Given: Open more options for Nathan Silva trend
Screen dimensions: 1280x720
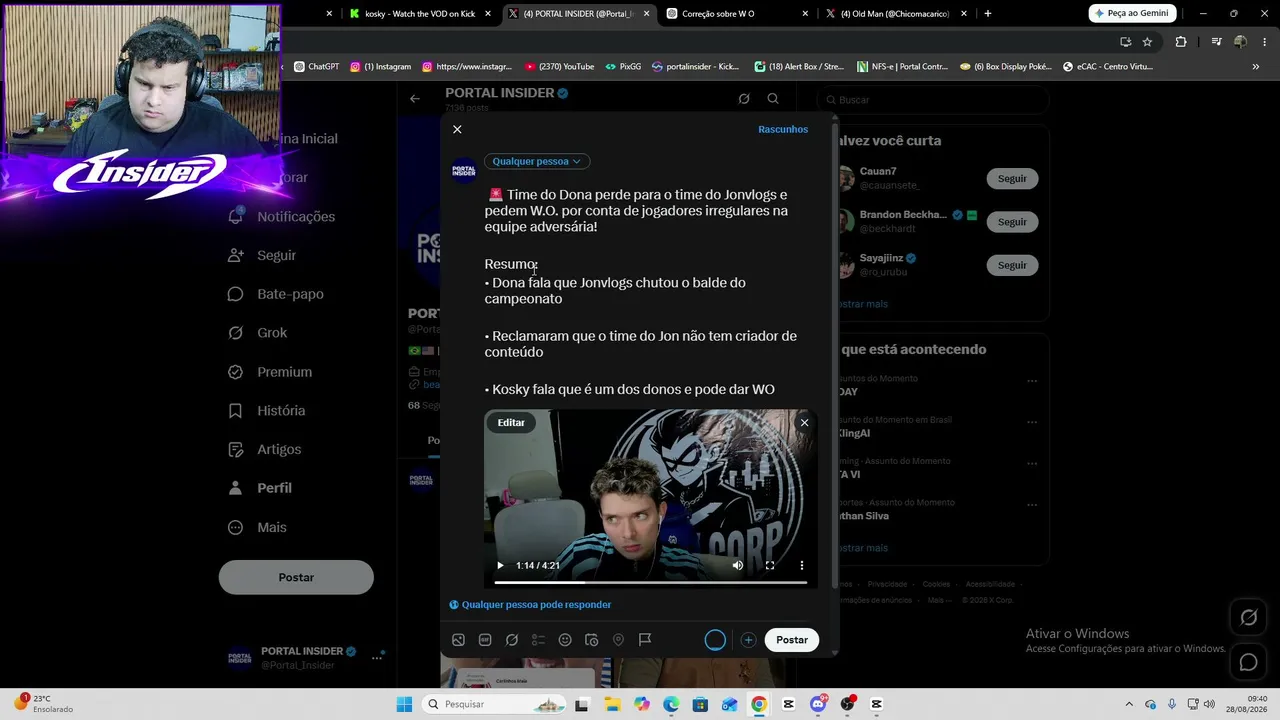Looking at the screenshot, I should 1032,505.
